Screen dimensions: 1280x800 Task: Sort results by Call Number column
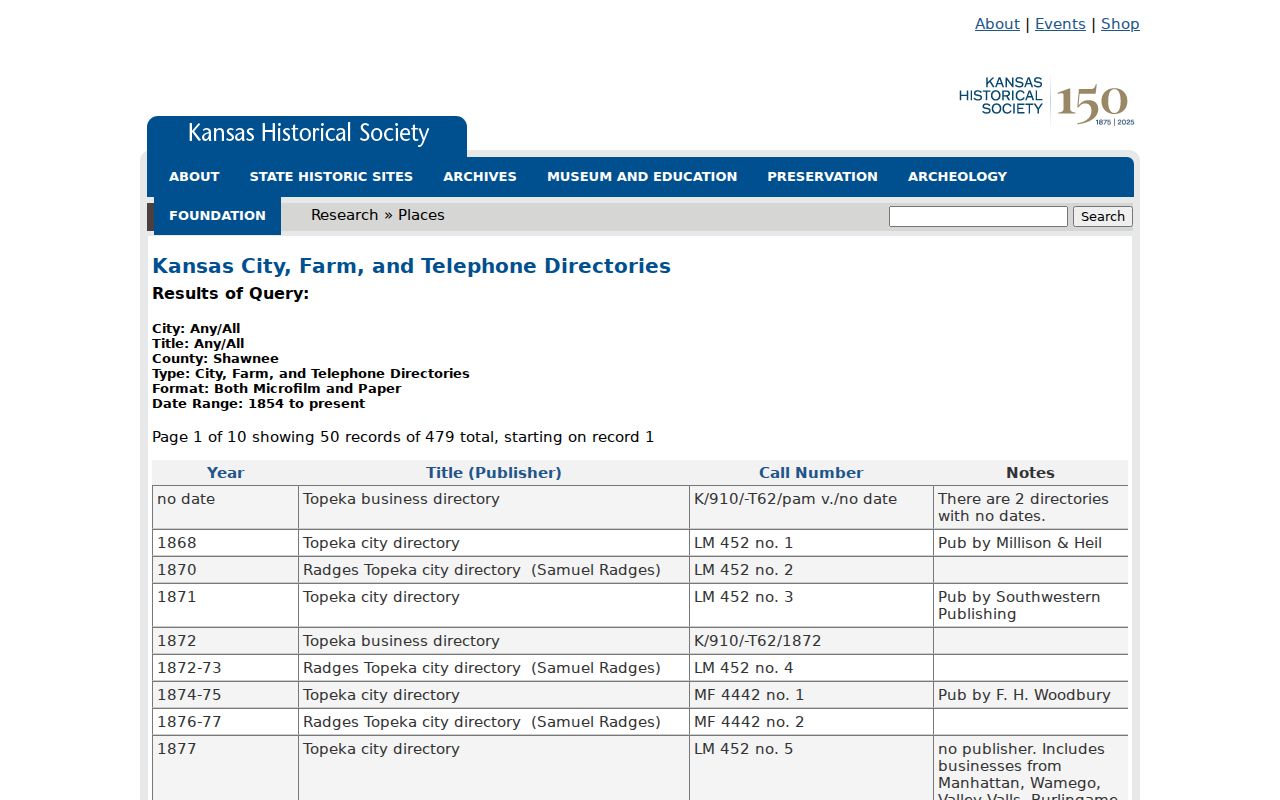(x=811, y=473)
